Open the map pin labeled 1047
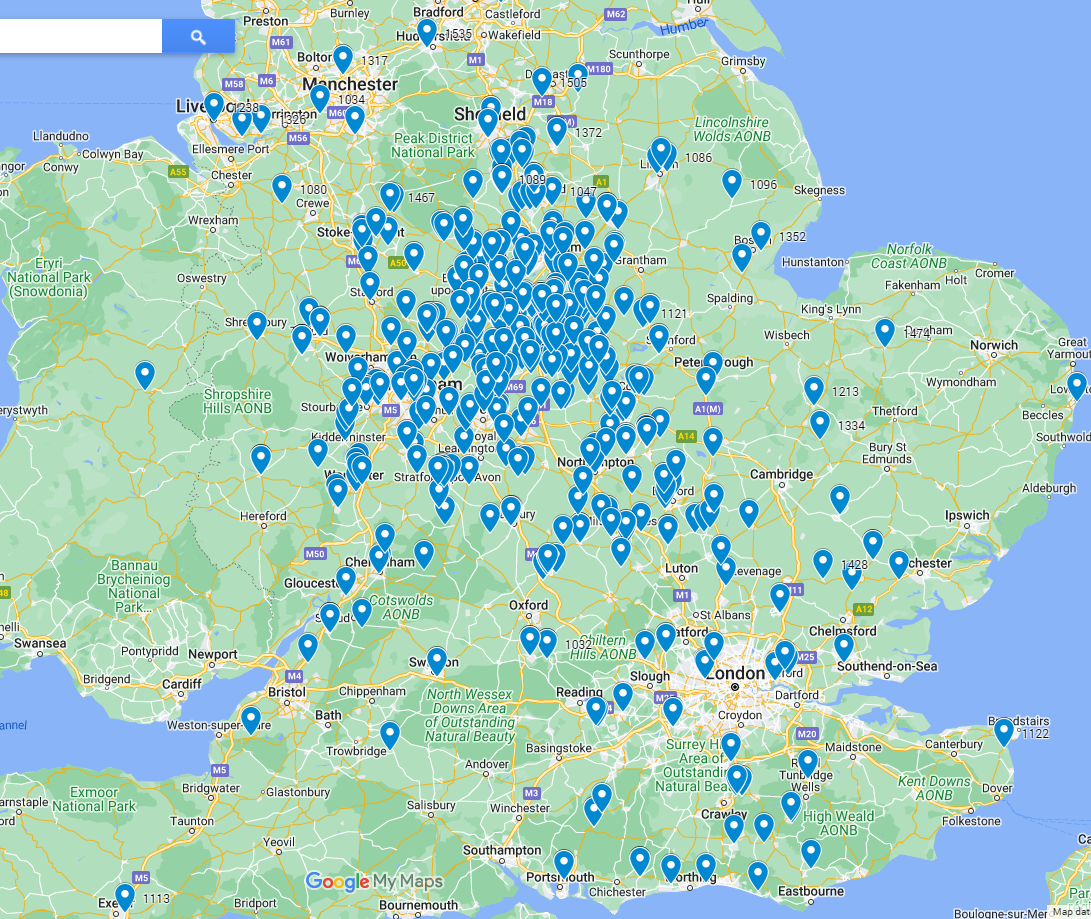1091x919 pixels. click(552, 190)
